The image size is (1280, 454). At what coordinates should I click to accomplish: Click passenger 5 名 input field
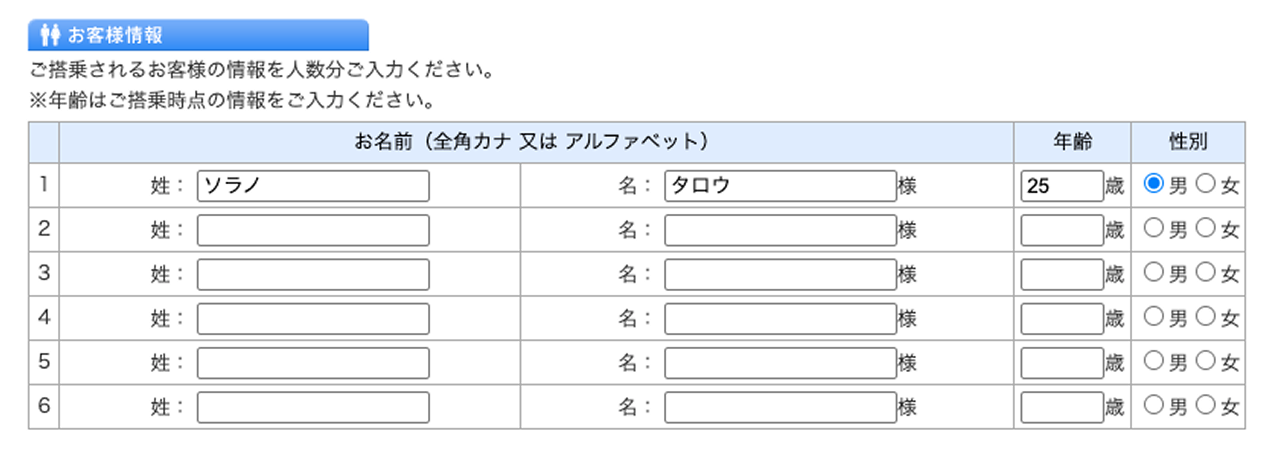click(780, 363)
